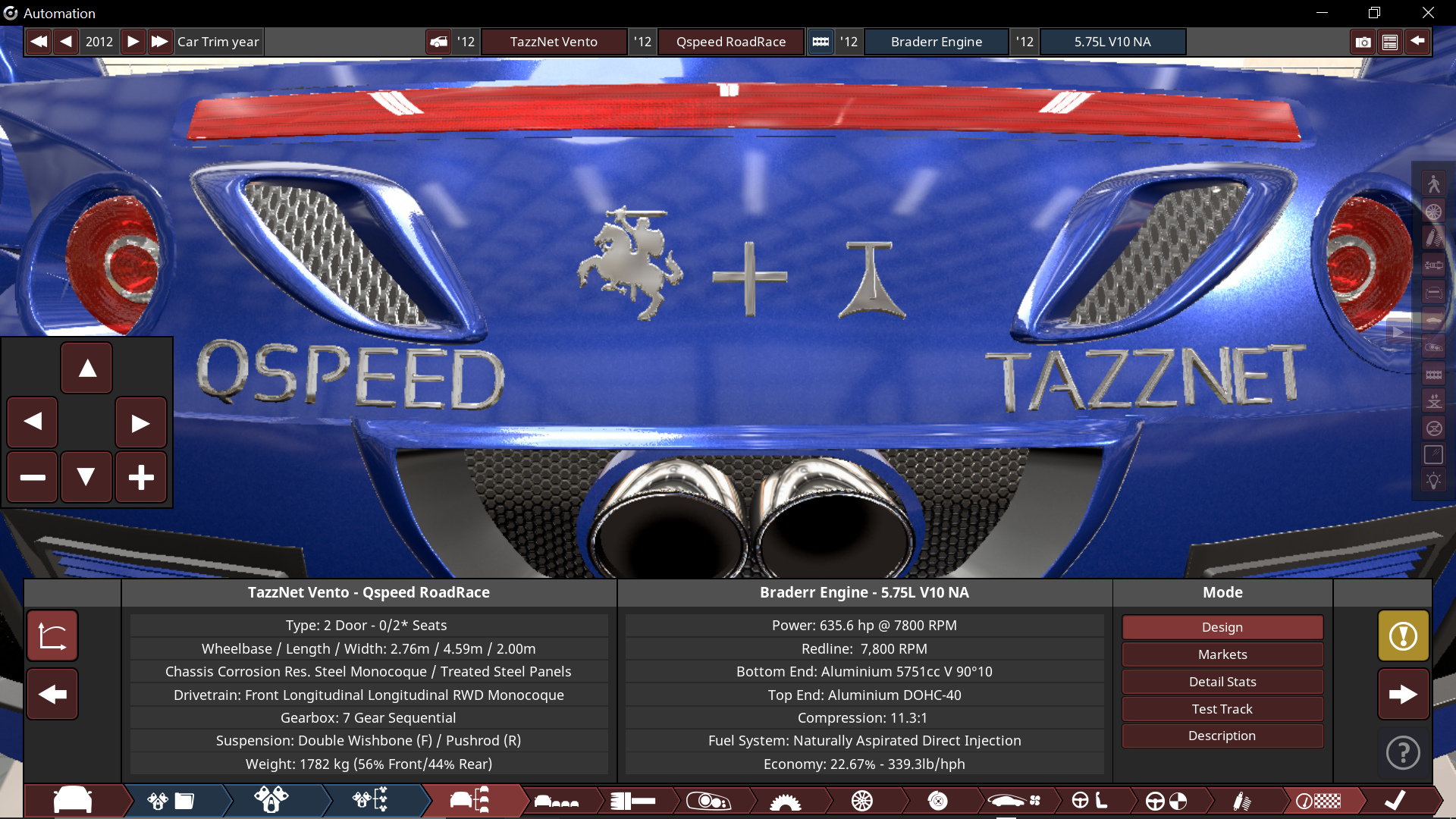
Task: Expand side panel with the play arrow
Action: point(1398,332)
